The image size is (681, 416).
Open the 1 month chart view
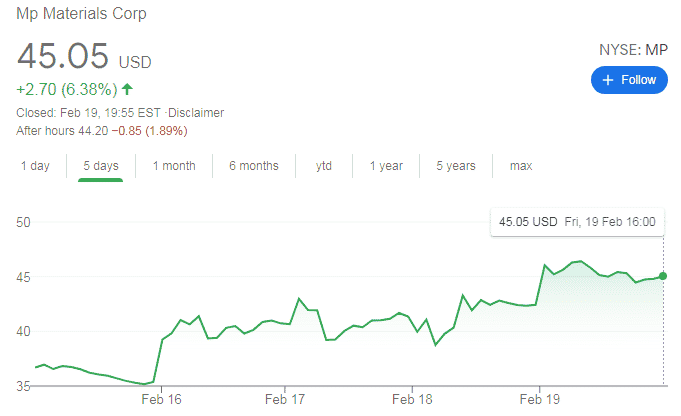coord(174,166)
